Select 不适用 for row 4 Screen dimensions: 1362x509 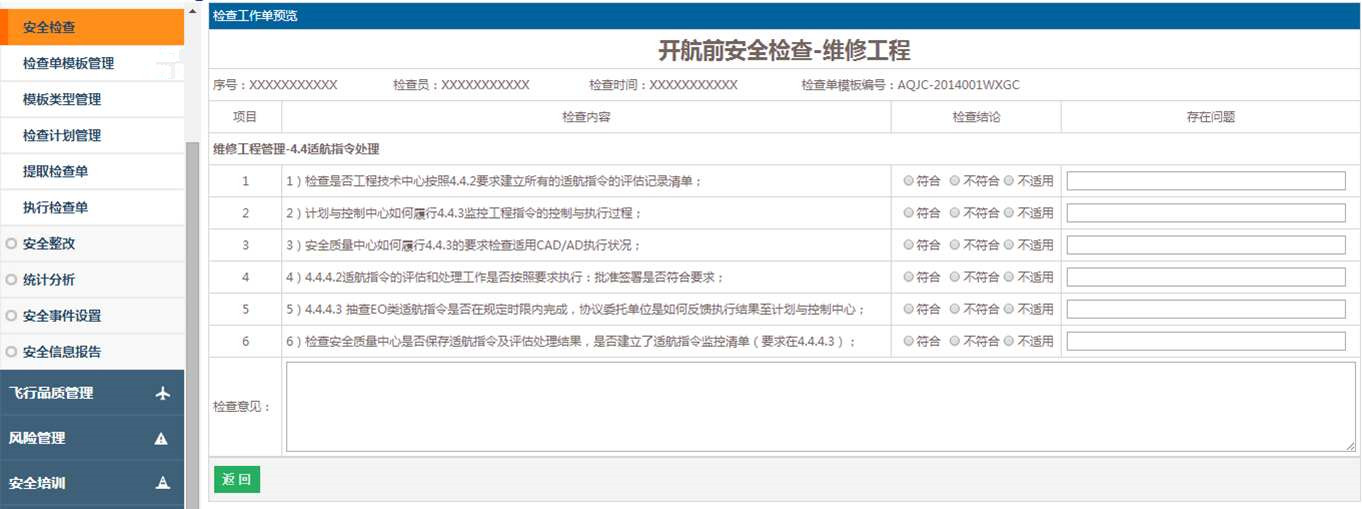(1008, 277)
